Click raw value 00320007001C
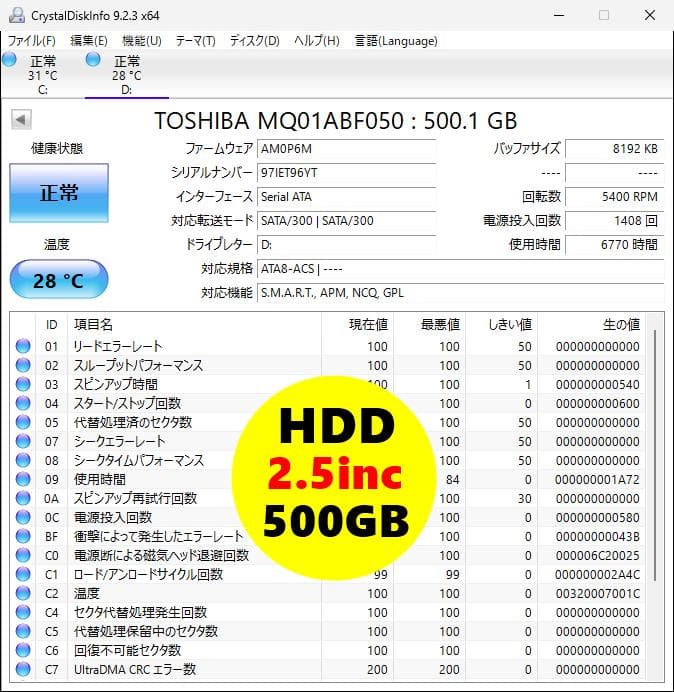Image resolution: width=674 pixels, height=692 pixels. [598, 593]
